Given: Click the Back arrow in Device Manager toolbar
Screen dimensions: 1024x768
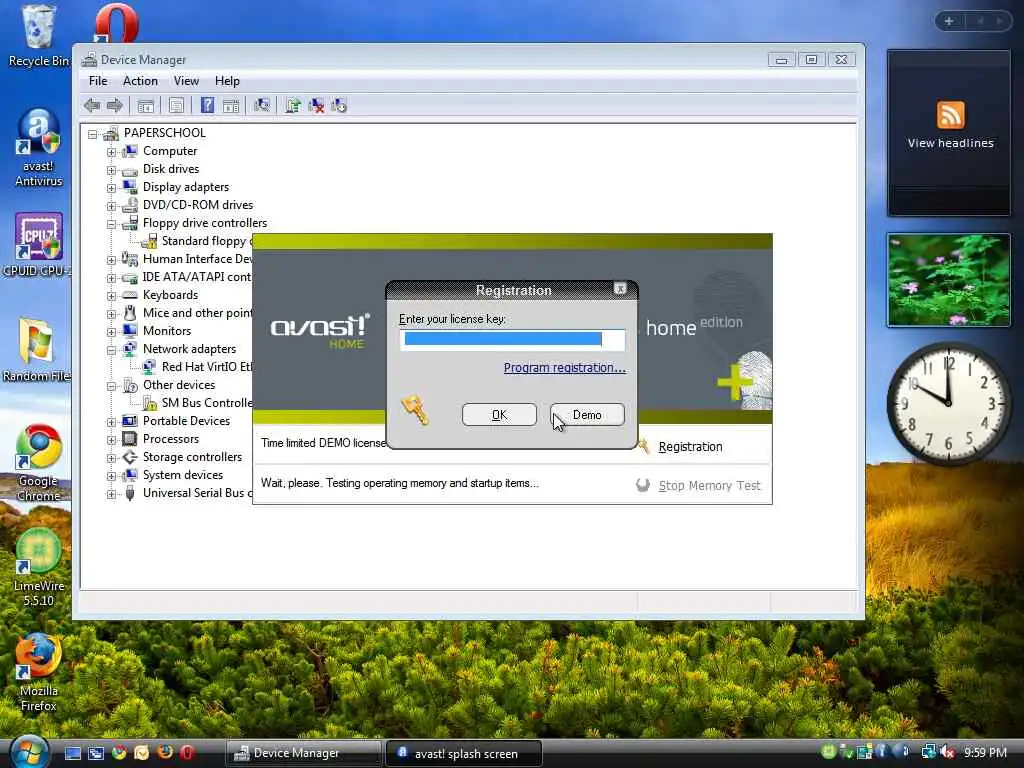Looking at the screenshot, I should click(x=92, y=105).
